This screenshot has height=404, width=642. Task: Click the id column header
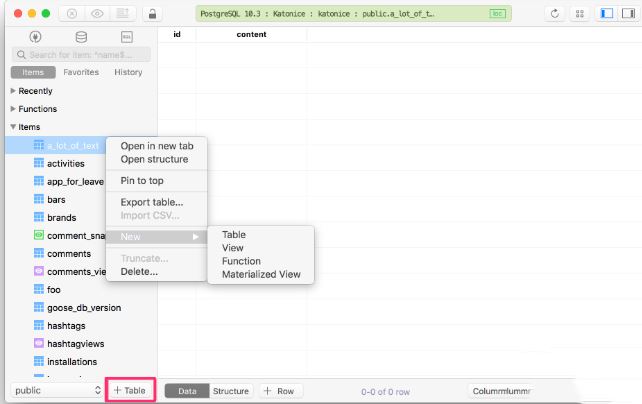point(177,34)
